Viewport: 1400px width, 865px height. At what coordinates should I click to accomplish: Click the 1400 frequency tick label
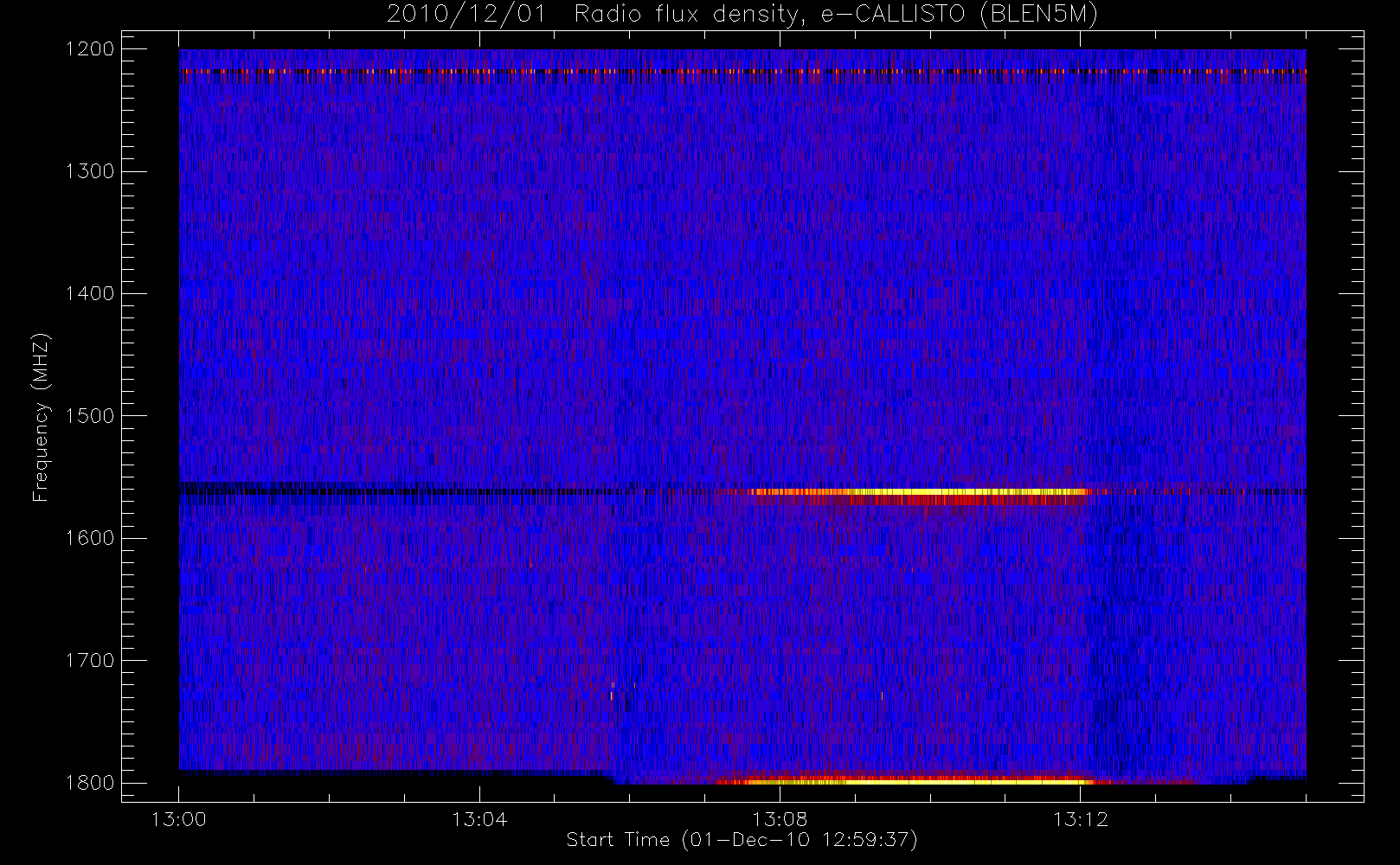click(x=90, y=294)
